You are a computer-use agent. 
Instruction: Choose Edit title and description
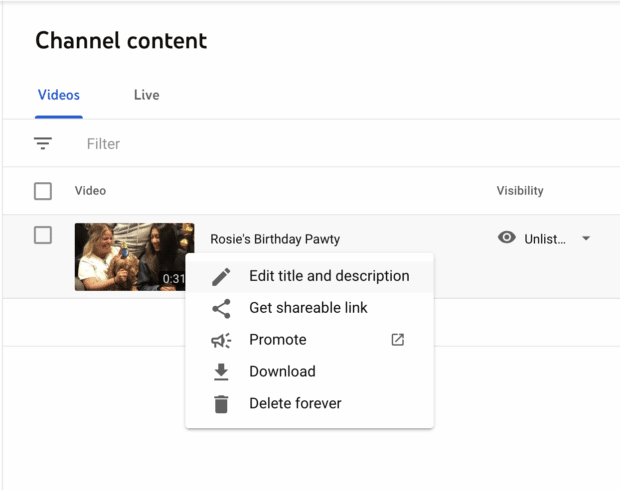[x=329, y=276]
